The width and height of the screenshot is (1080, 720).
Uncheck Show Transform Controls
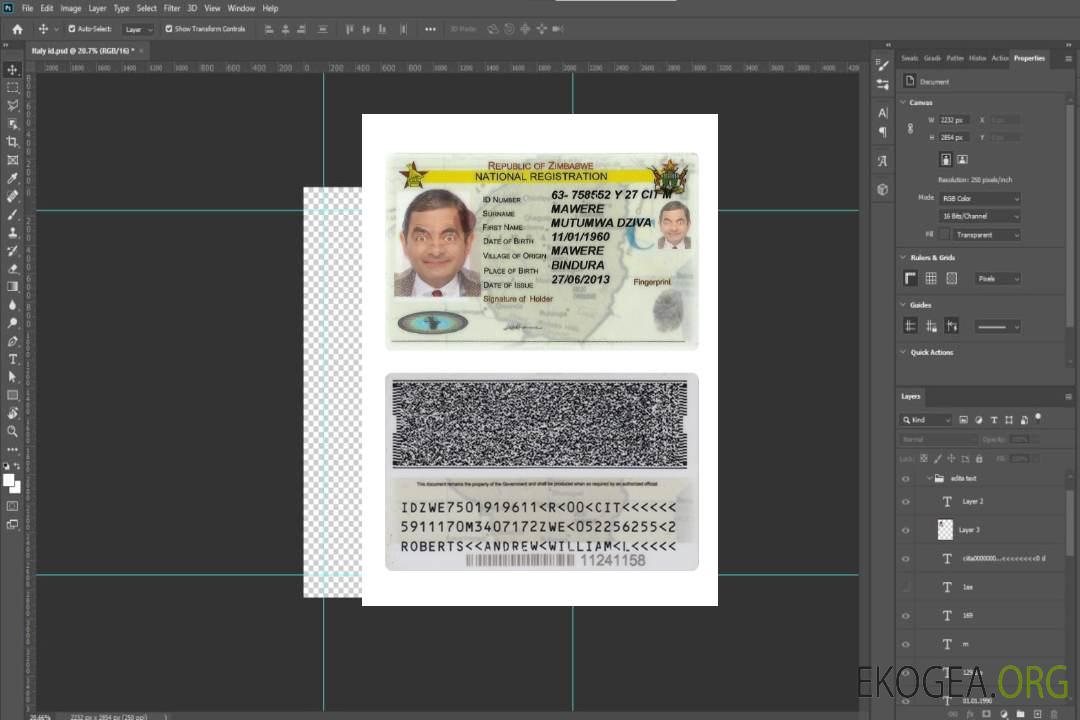(169, 29)
